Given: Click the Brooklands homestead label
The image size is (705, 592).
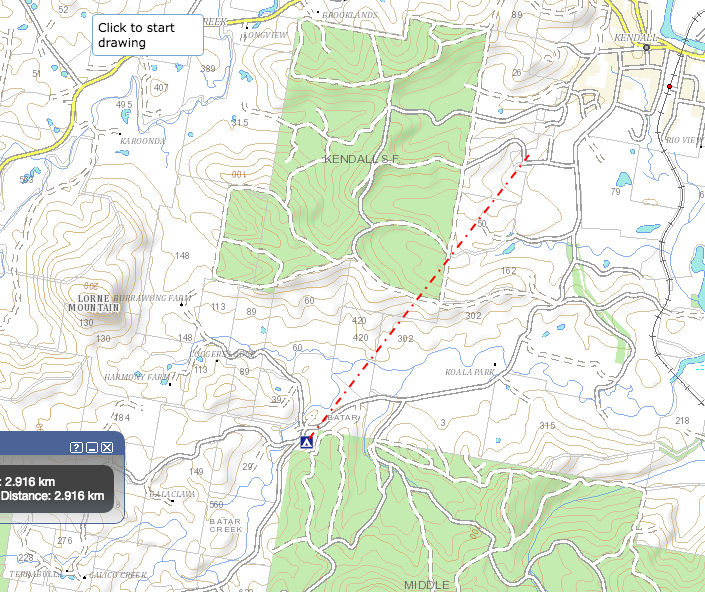Looking at the screenshot, I should 350,15.
